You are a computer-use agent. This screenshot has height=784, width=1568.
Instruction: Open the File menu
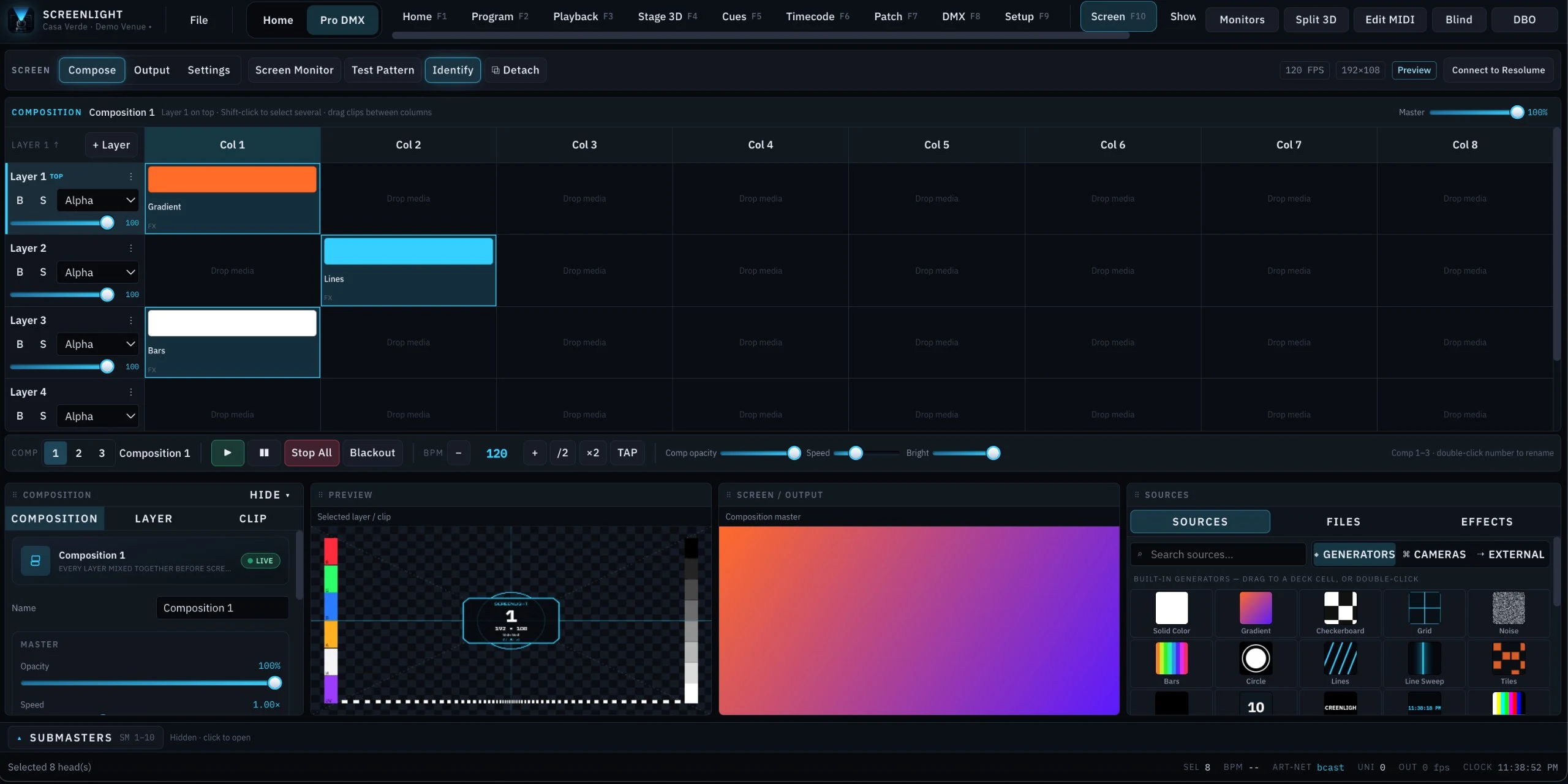click(198, 20)
